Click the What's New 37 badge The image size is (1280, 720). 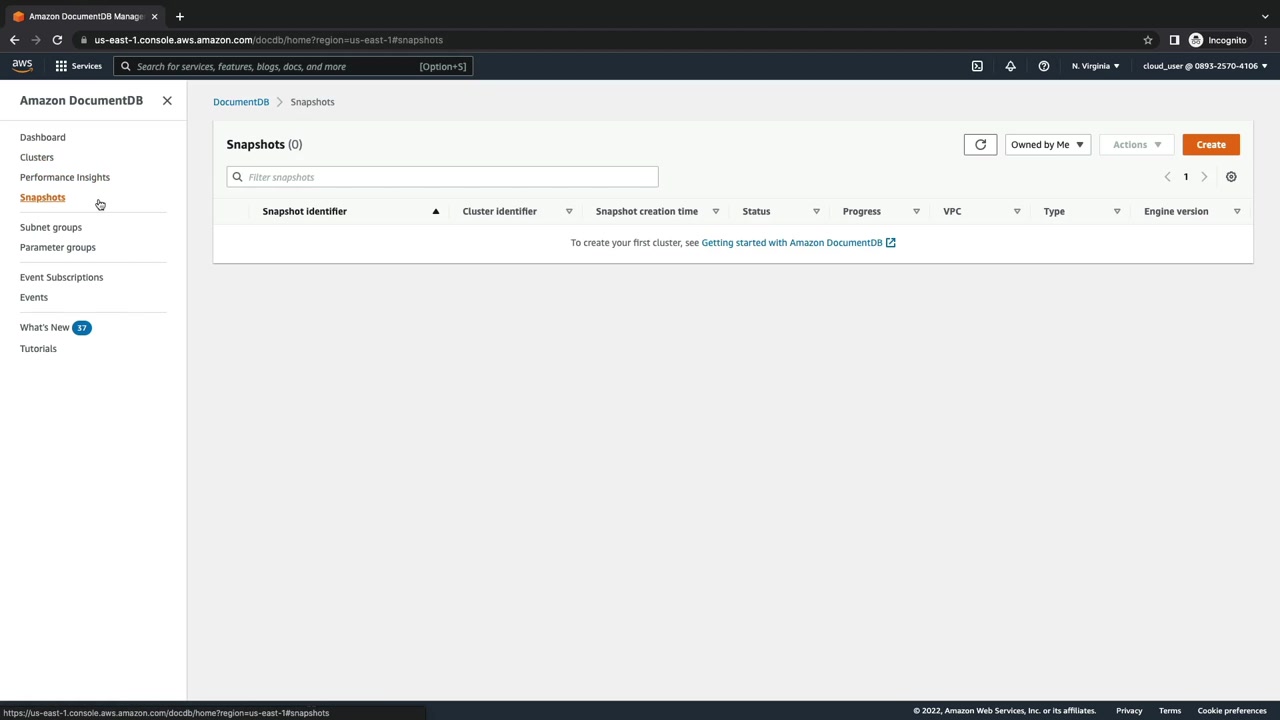(x=82, y=327)
